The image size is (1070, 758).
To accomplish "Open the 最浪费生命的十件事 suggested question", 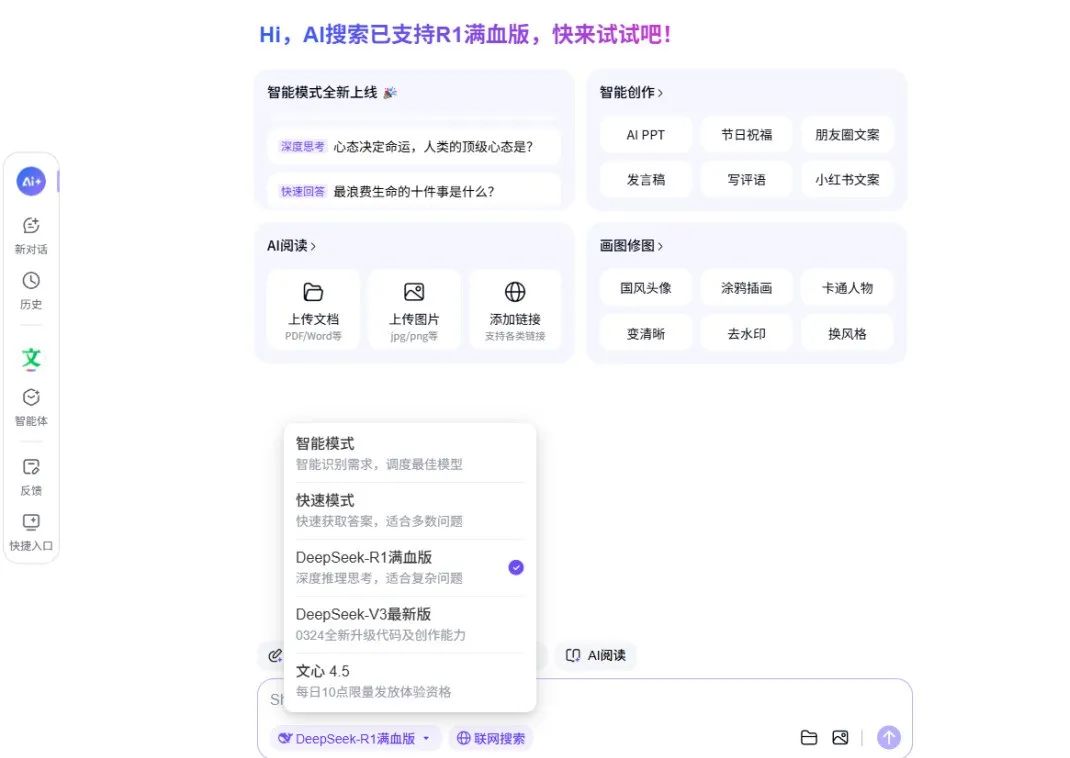I will 414,191.
